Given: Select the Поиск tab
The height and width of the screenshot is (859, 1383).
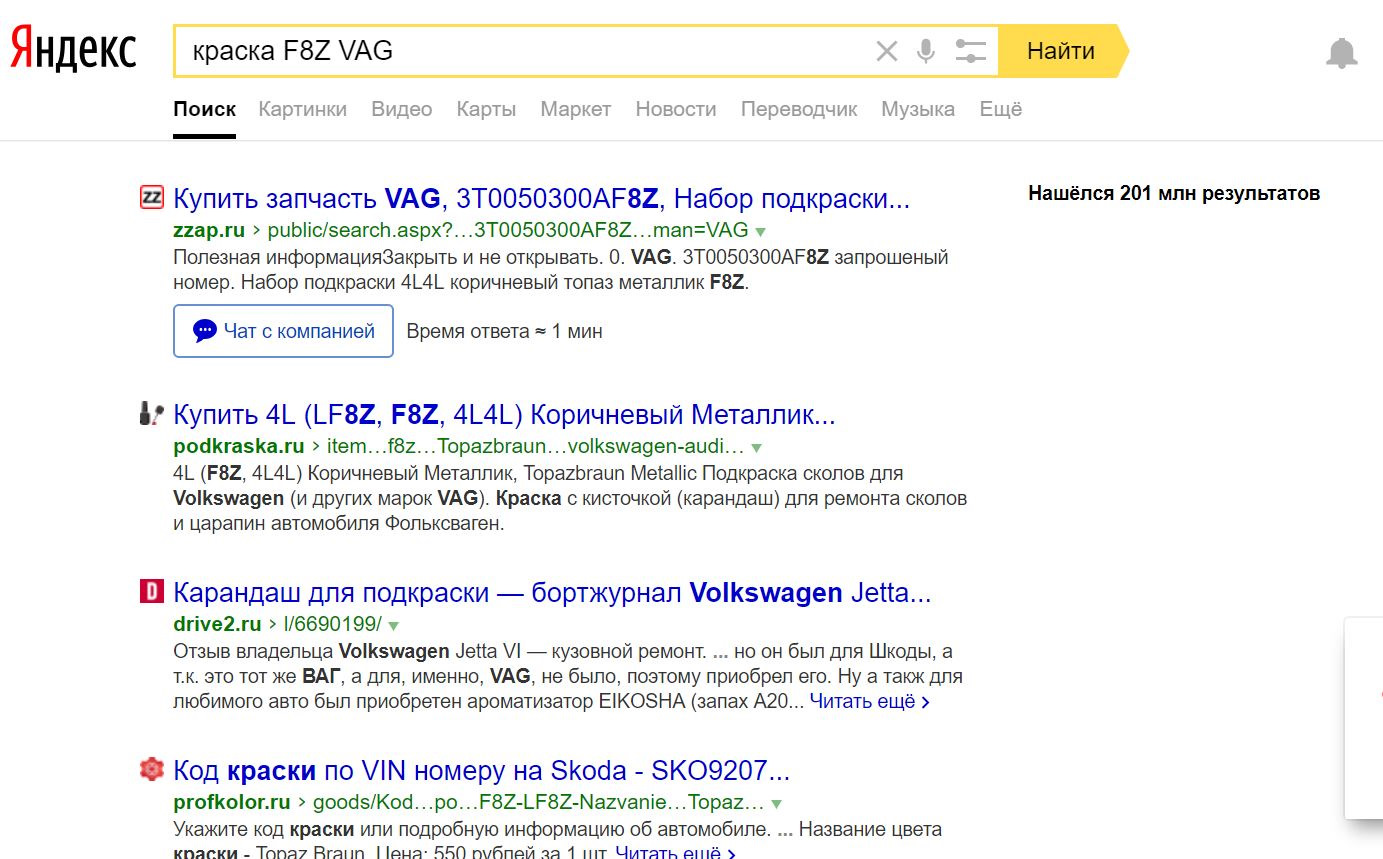Looking at the screenshot, I should pos(205,109).
